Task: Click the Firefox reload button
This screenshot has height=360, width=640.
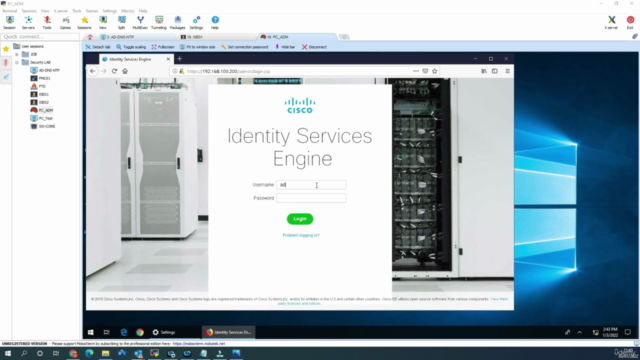Action: [x=114, y=71]
